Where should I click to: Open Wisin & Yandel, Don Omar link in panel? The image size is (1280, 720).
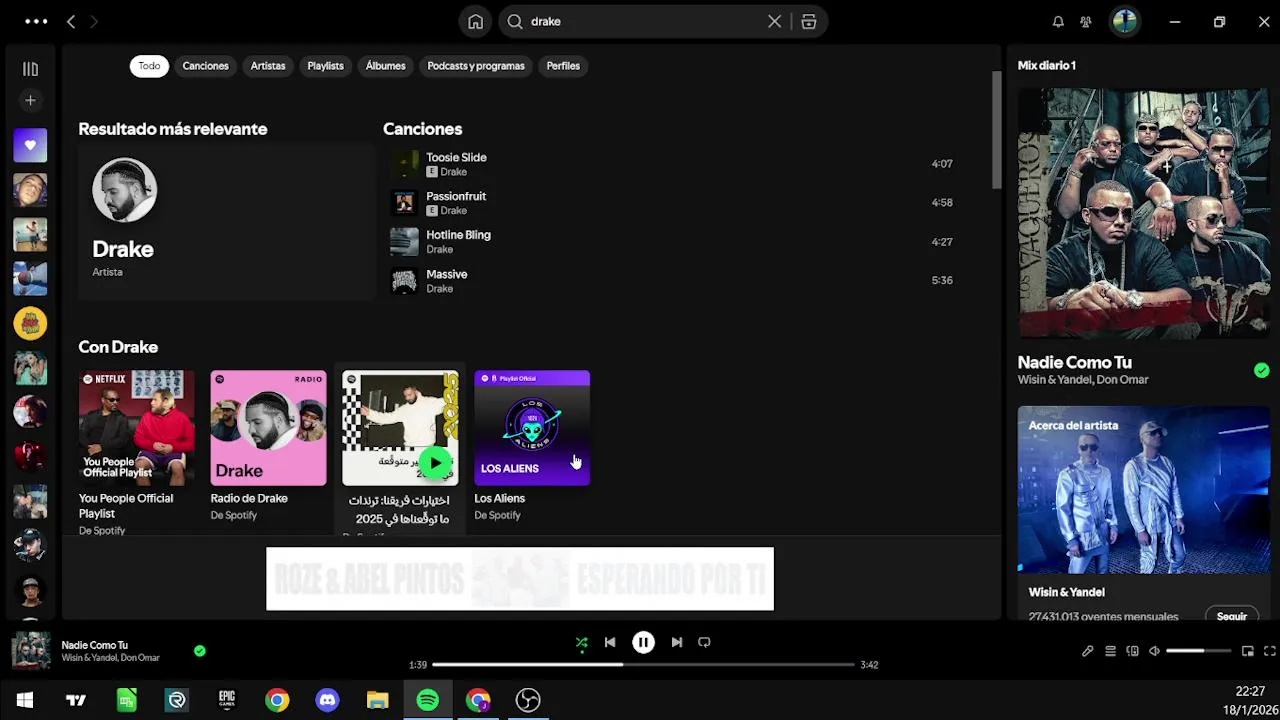(1083, 380)
